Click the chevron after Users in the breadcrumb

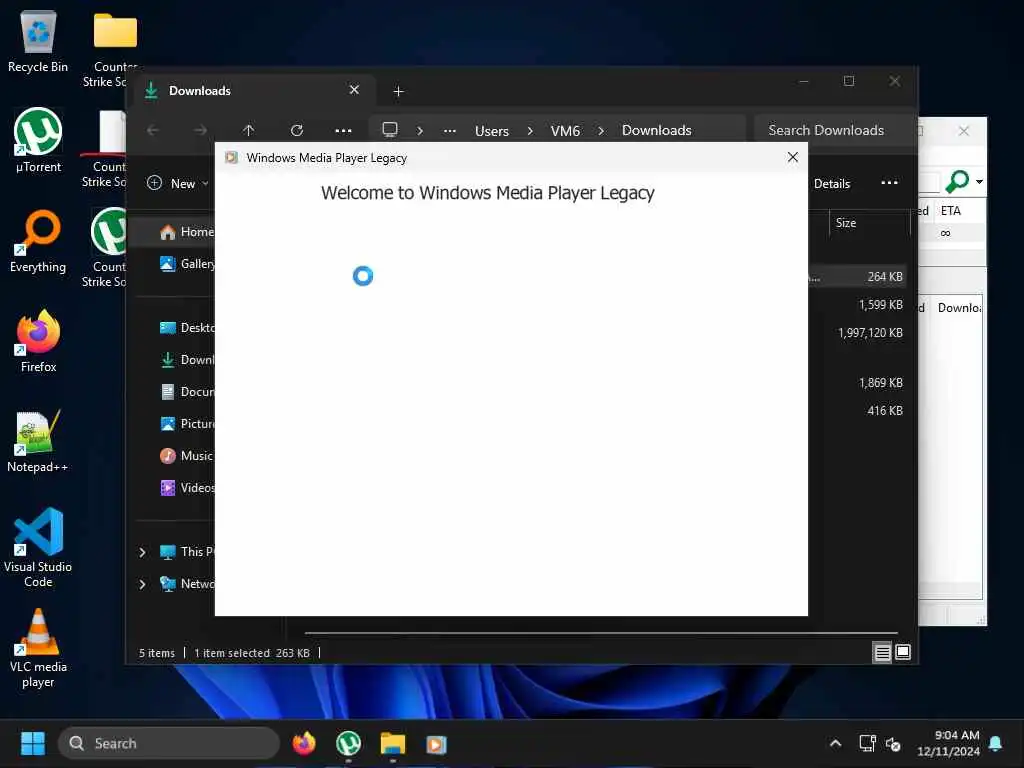tap(530, 131)
